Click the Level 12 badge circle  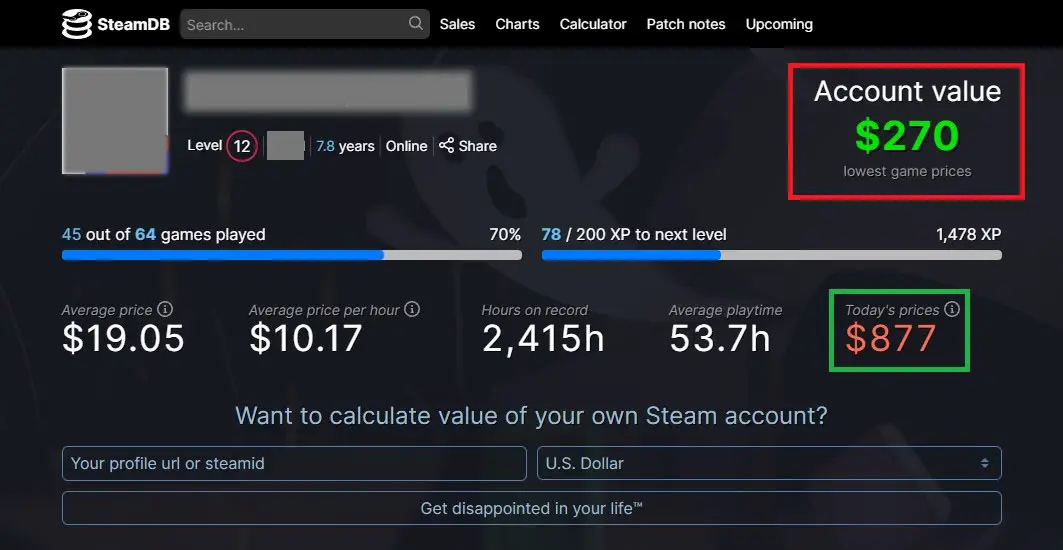pos(242,146)
